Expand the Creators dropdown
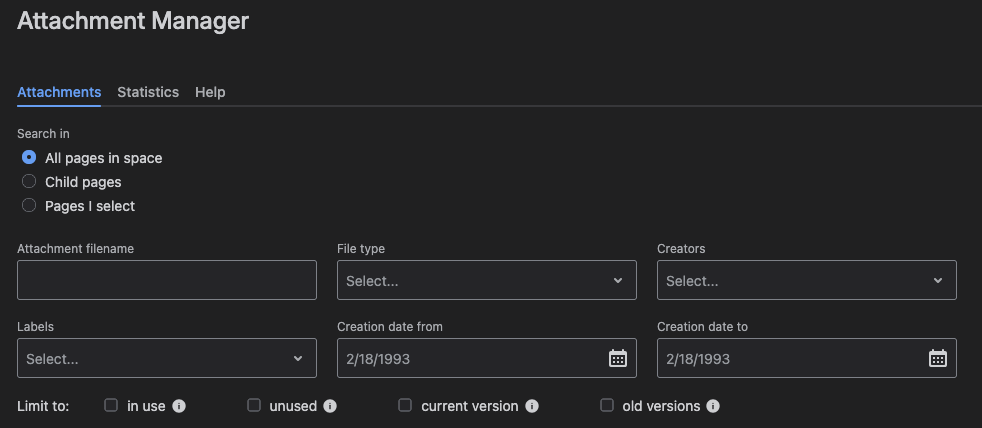 point(807,280)
